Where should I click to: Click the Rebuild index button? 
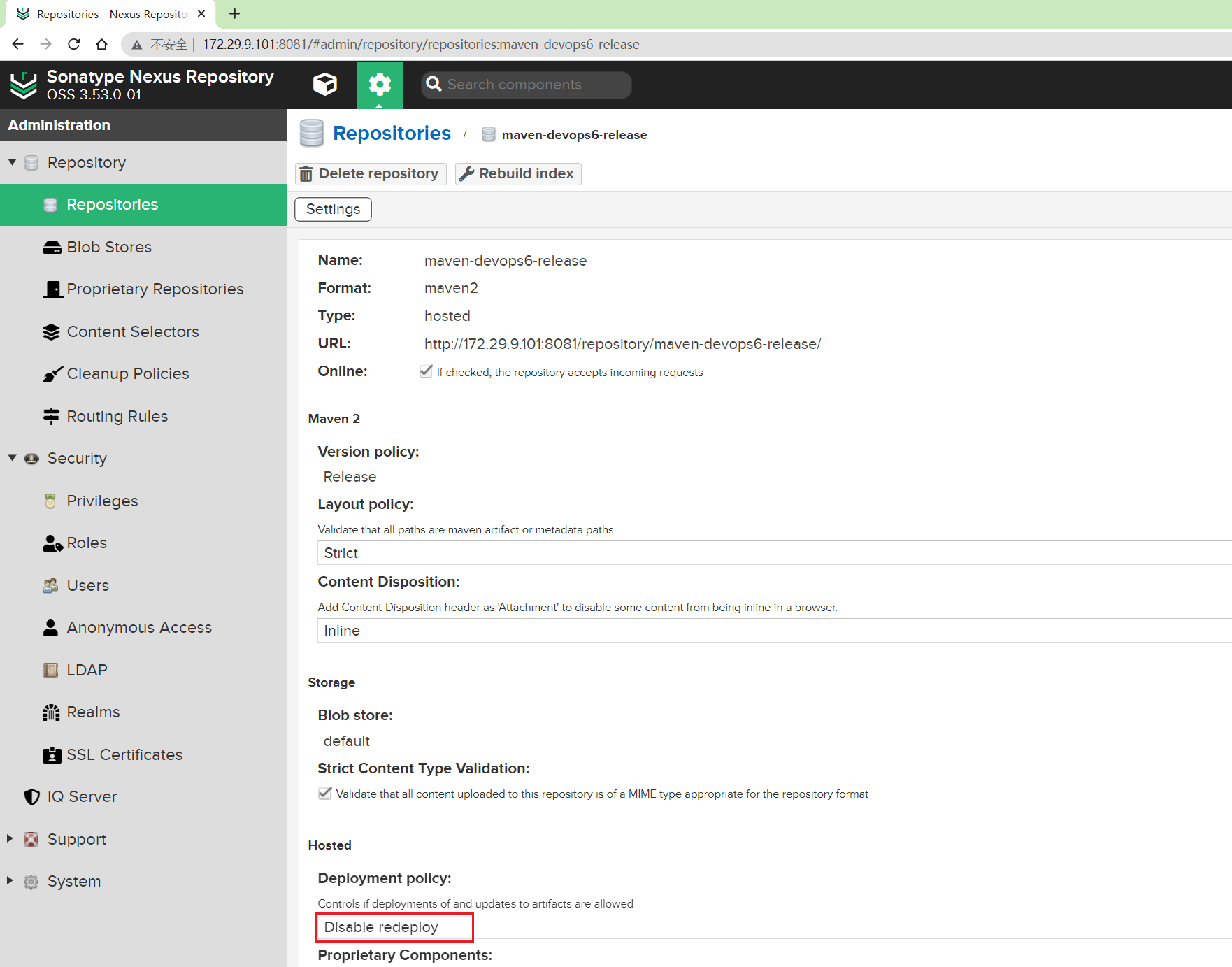[x=518, y=173]
